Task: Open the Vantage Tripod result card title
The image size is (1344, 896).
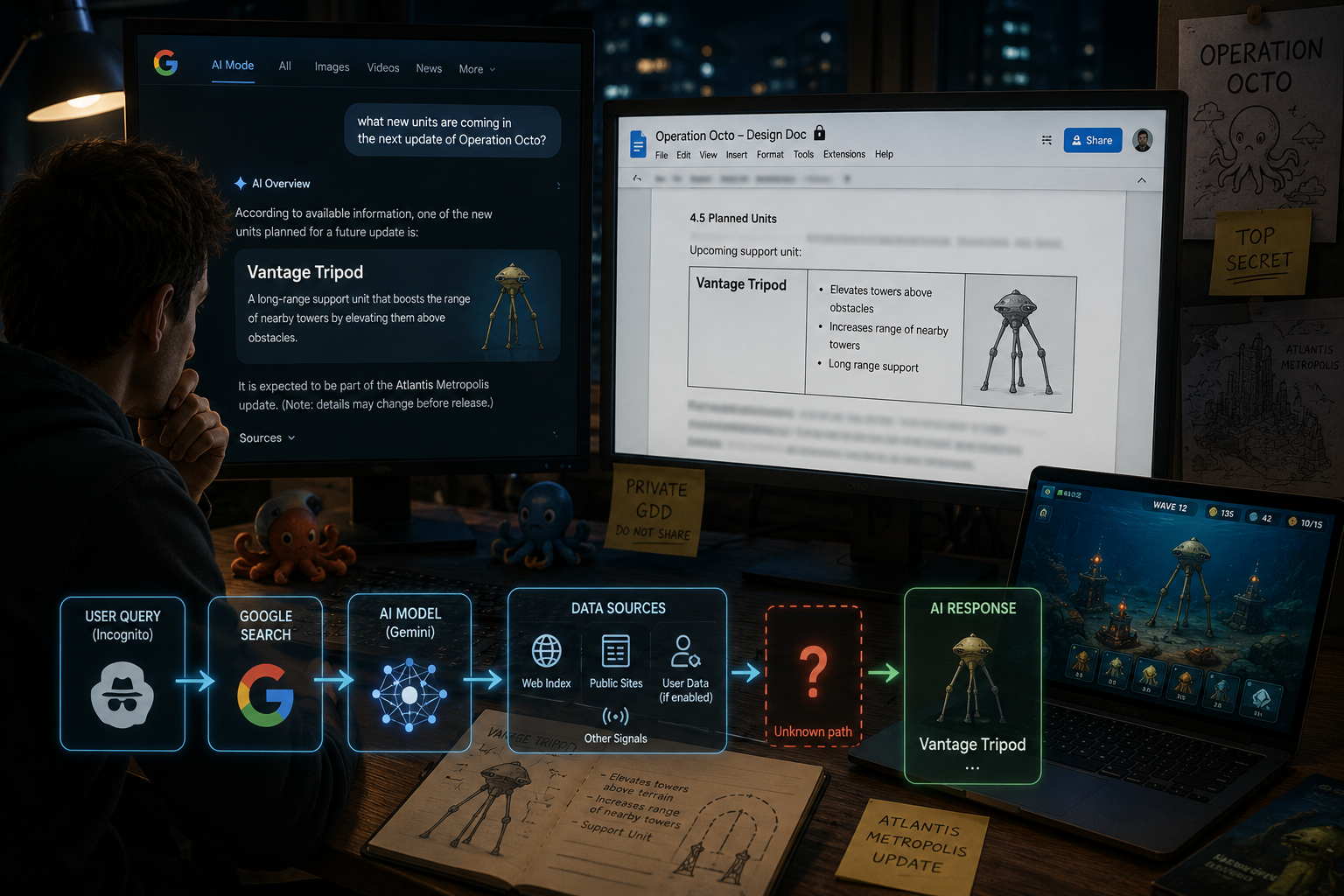Action: click(304, 272)
